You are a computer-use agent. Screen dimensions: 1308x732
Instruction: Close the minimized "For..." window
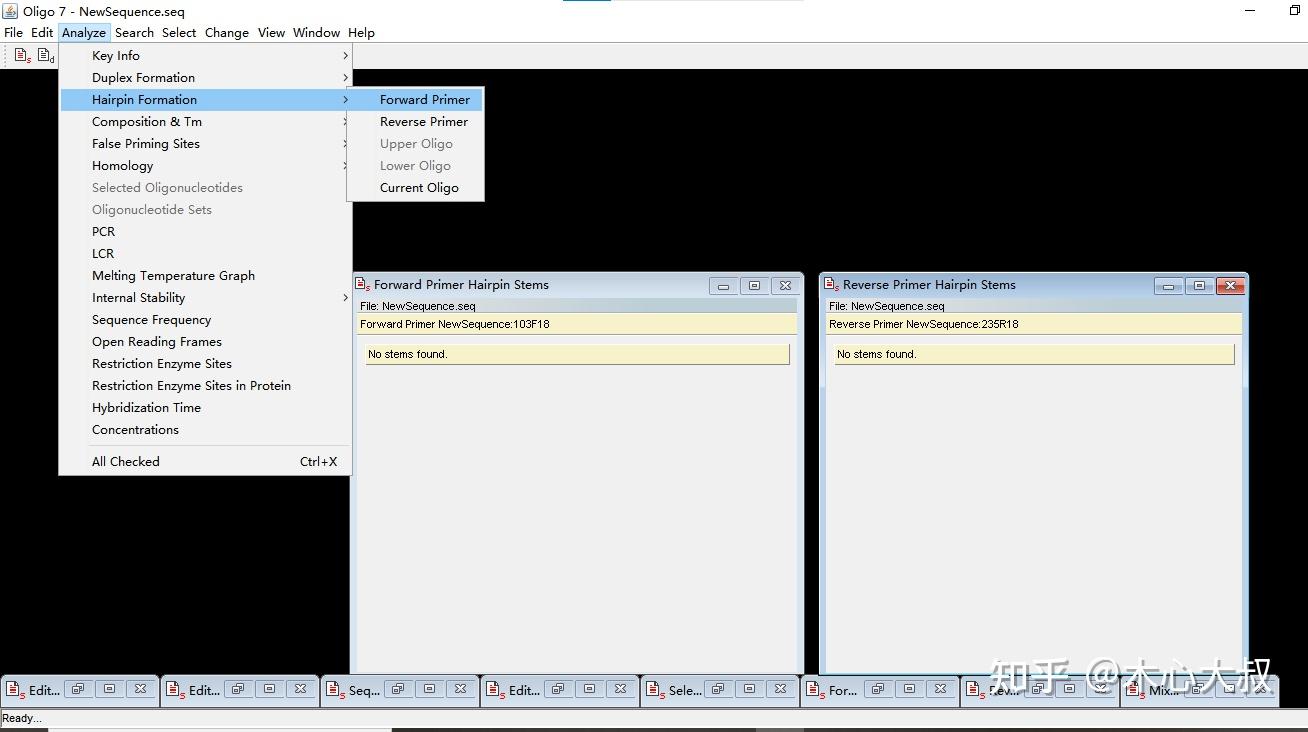pos(940,689)
